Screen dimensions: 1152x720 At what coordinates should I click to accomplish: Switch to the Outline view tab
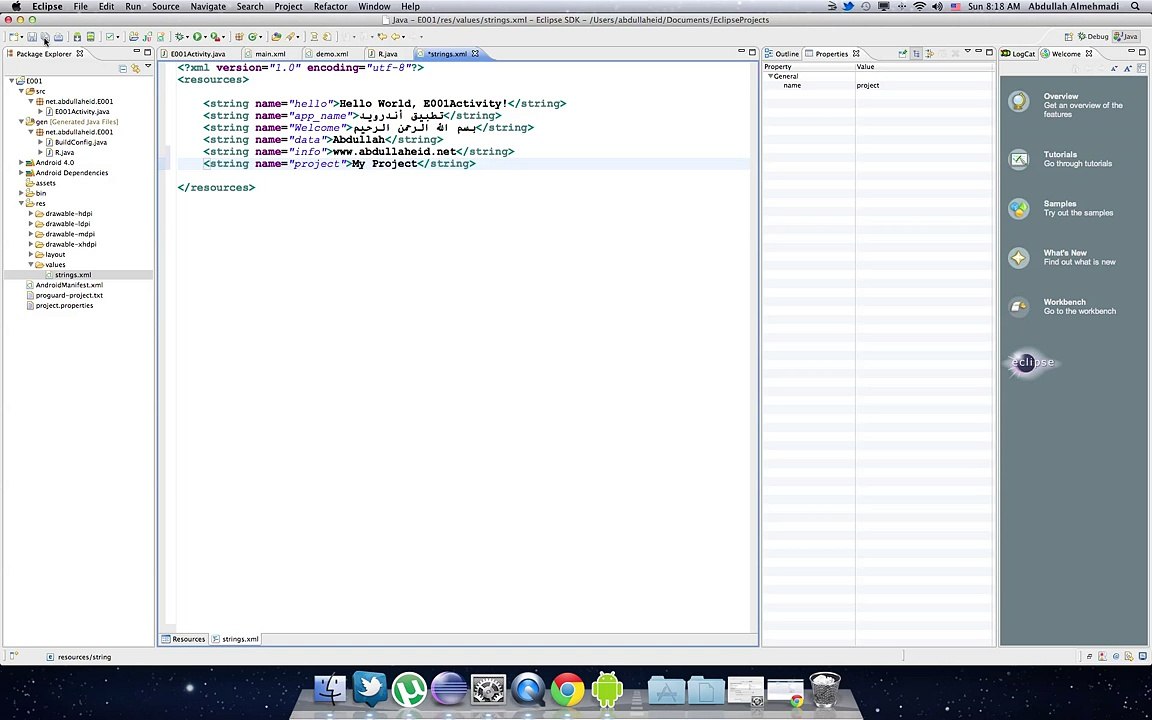pyautogui.click(x=782, y=54)
